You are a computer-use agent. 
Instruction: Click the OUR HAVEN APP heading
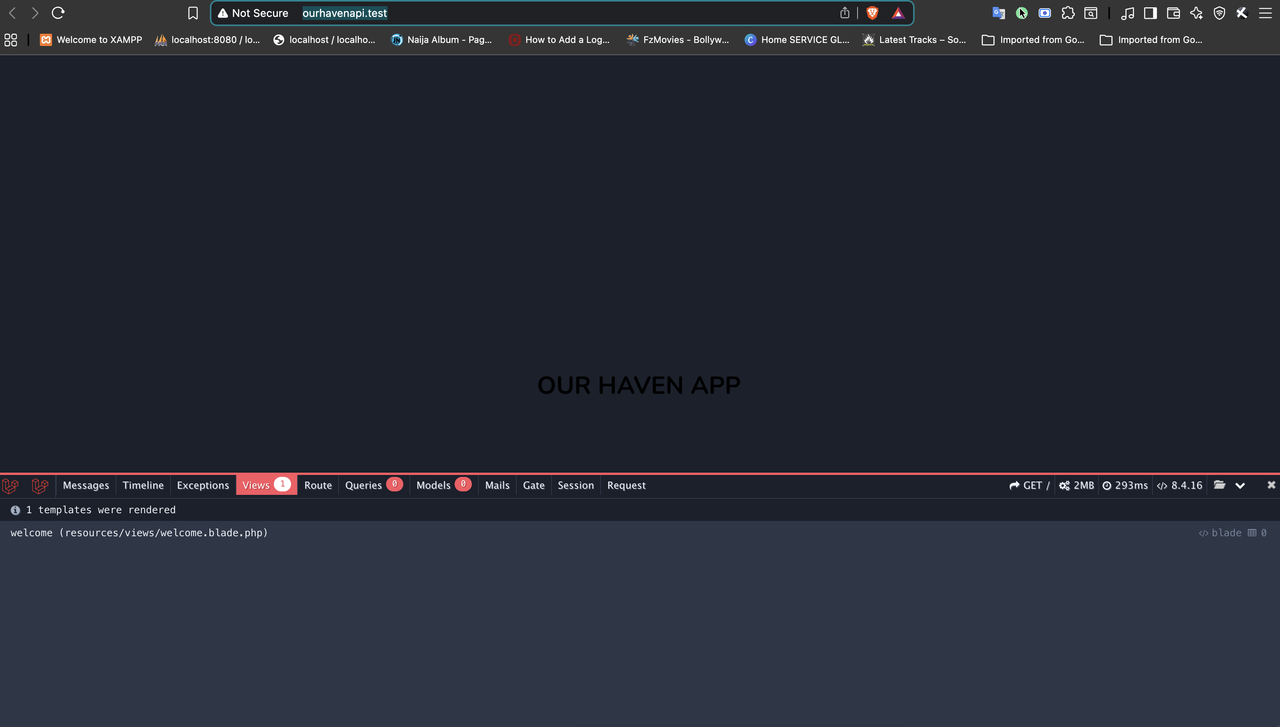pyautogui.click(x=639, y=385)
